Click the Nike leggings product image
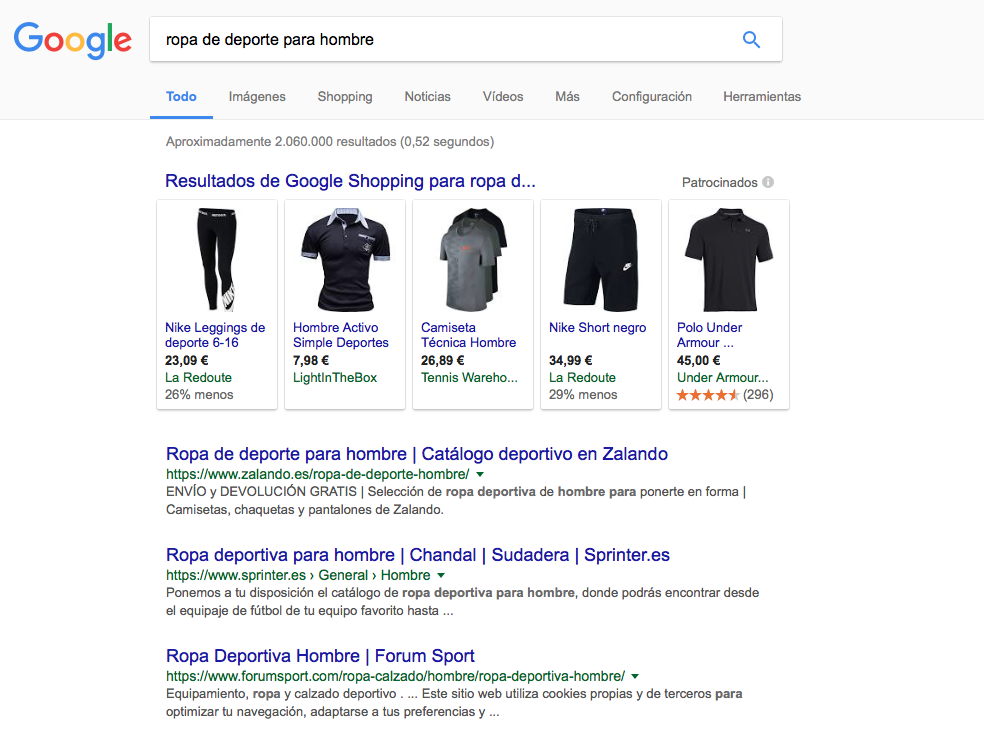 coord(217,260)
